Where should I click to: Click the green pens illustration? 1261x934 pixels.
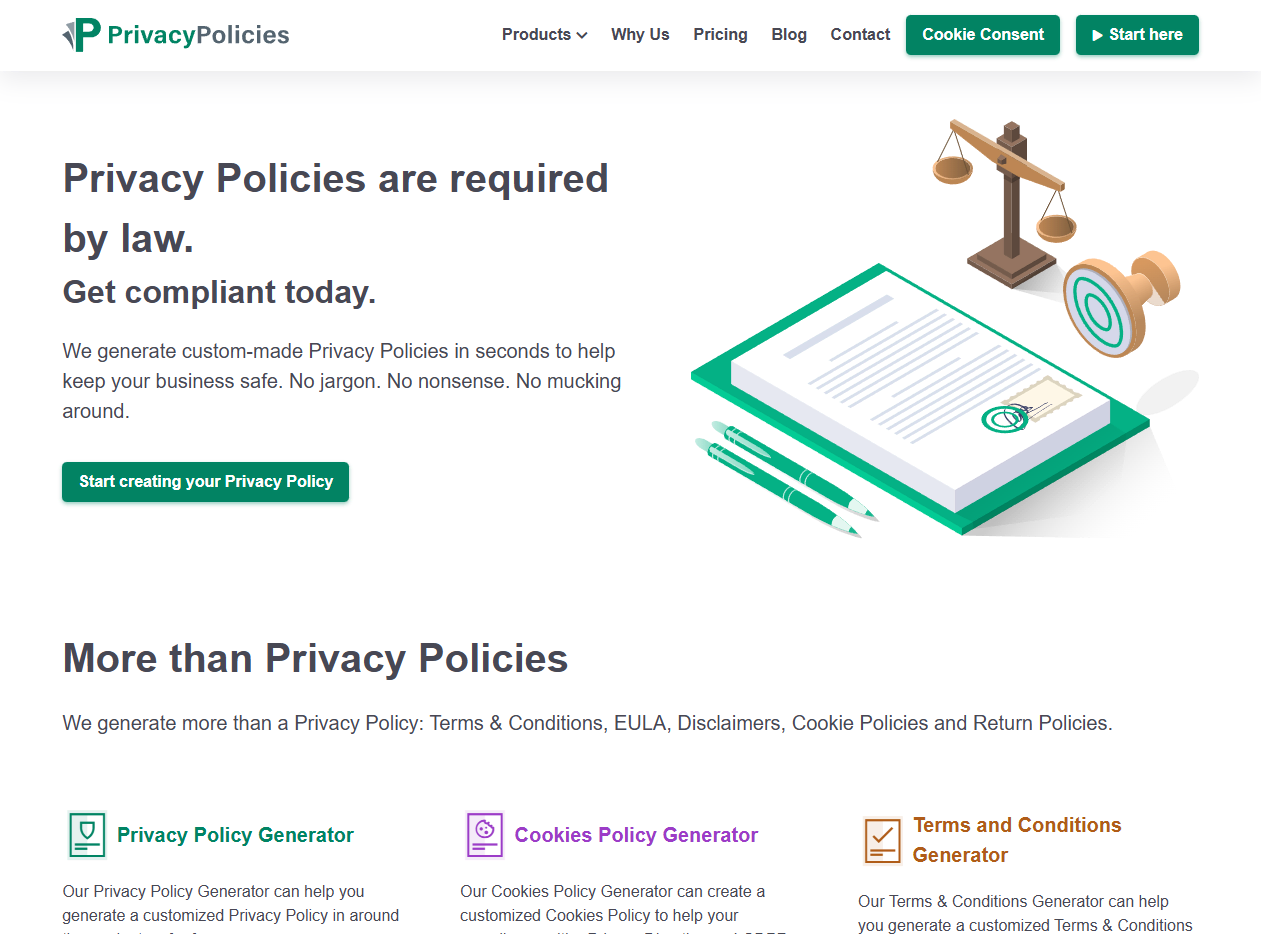click(785, 478)
